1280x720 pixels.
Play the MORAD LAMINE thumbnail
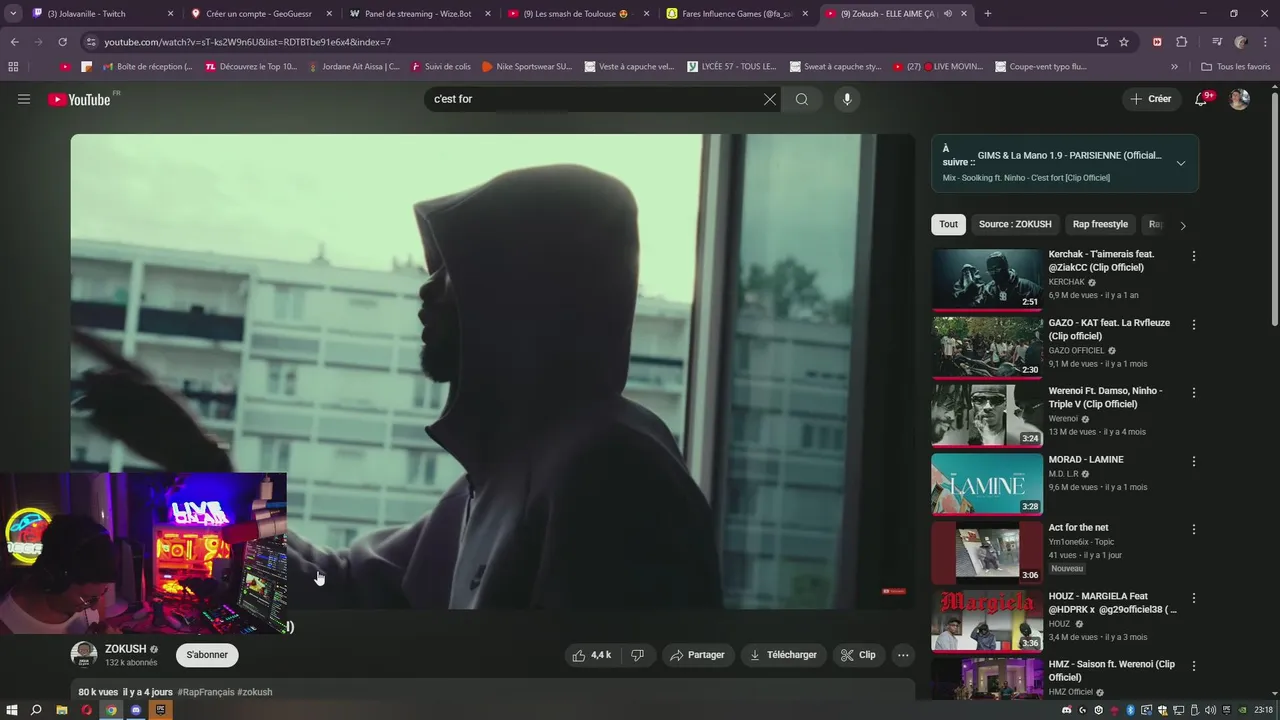pyautogui.click(x=987, y=484)
